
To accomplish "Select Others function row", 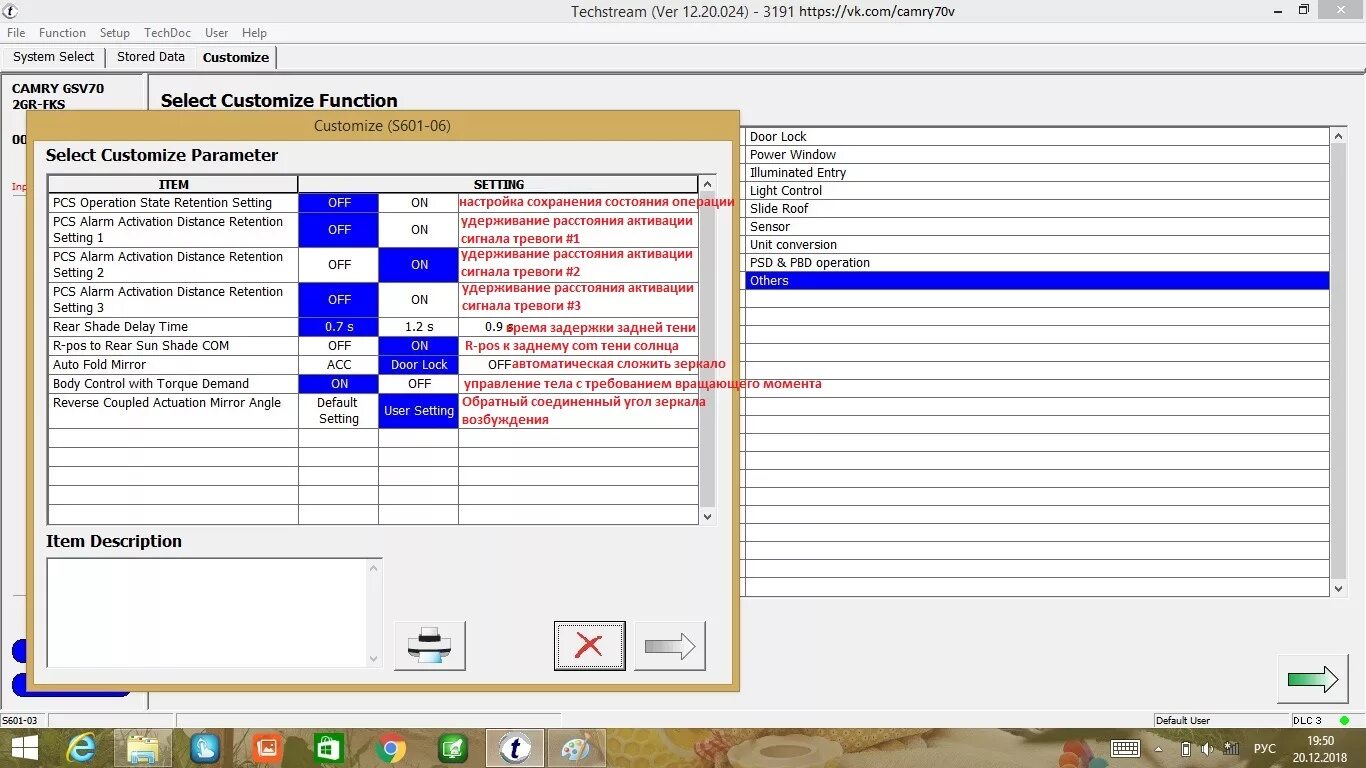I will (1037, 281).
